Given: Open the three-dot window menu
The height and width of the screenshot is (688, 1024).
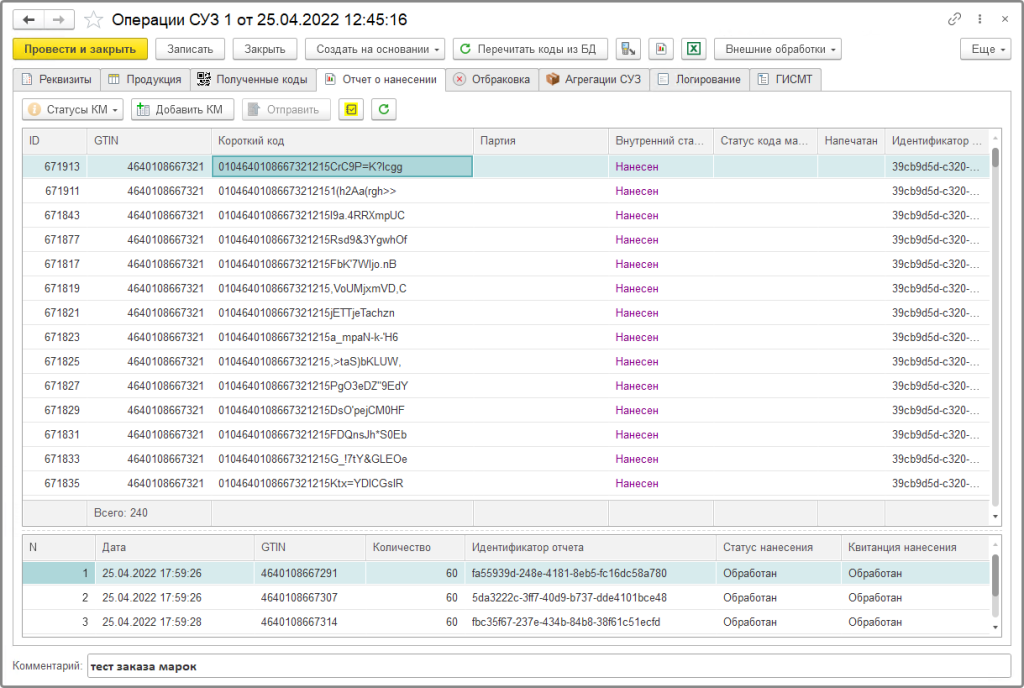Looking at the screenshot, I should click(980, 19).
